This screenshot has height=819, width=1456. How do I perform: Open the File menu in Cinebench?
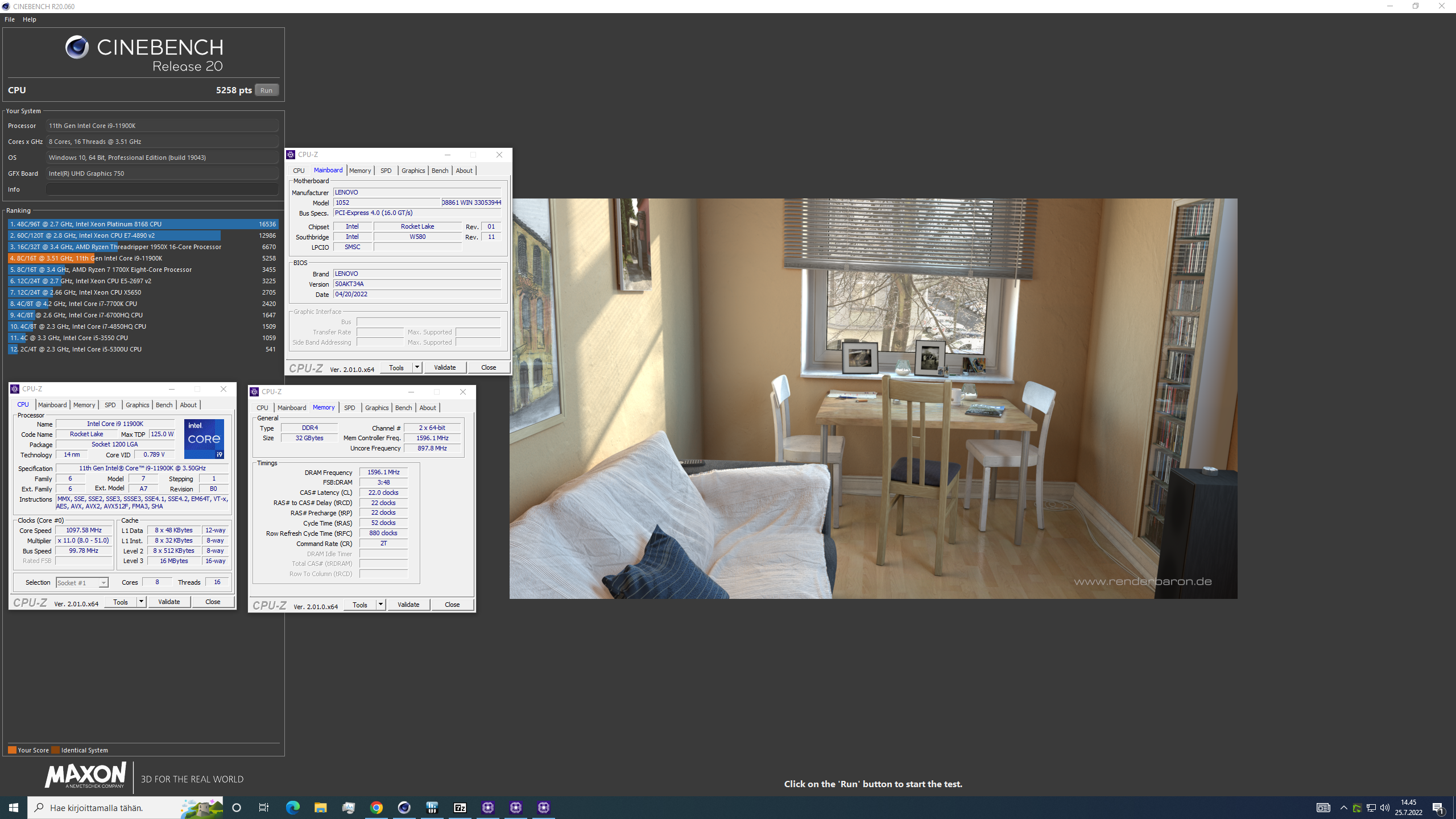[10, 19]
